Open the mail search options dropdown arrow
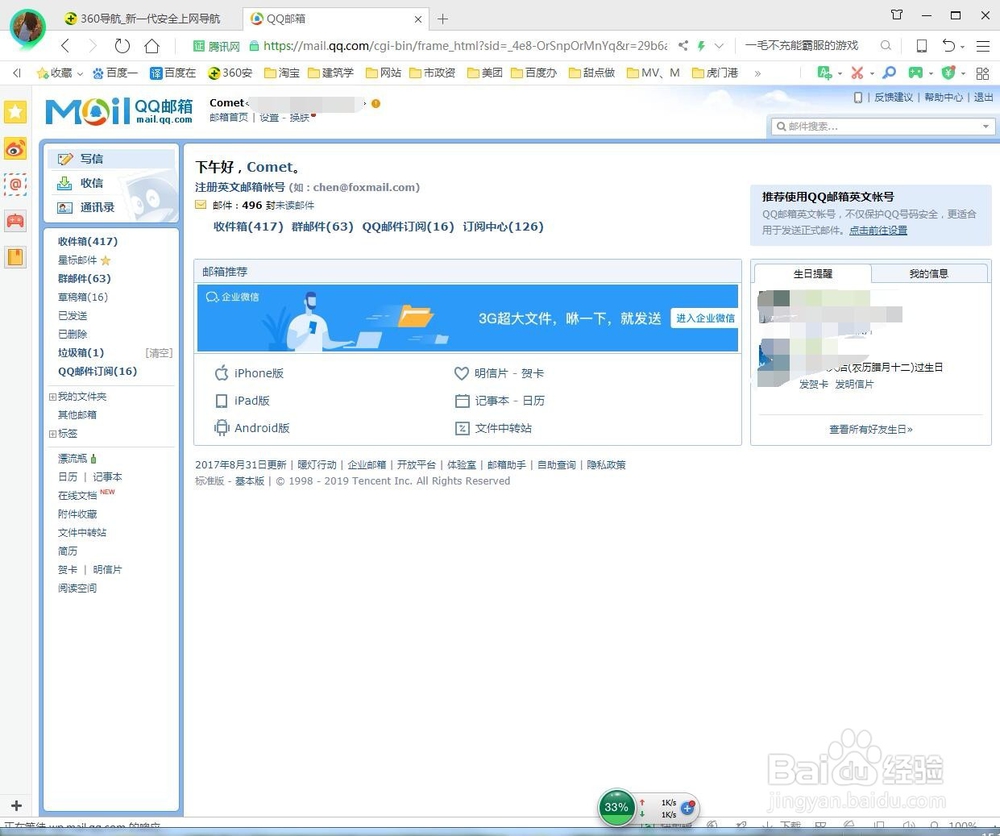This screenshot has height=836, width=1000. 985,126
